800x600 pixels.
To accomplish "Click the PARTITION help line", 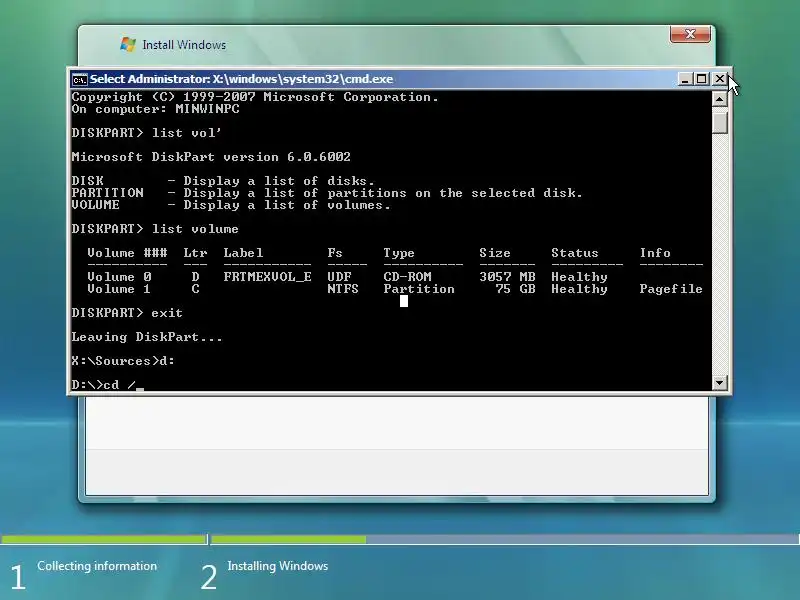I will pyautogui.click(x=327, y=193).
